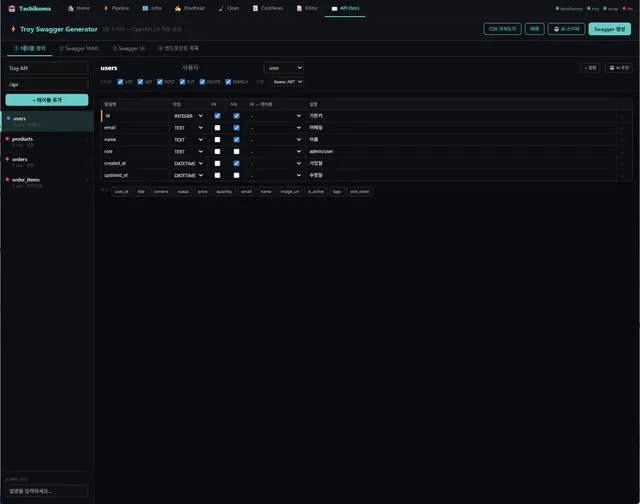Click the admin/user description cell

pyautogui.click(x=460, y=151)
